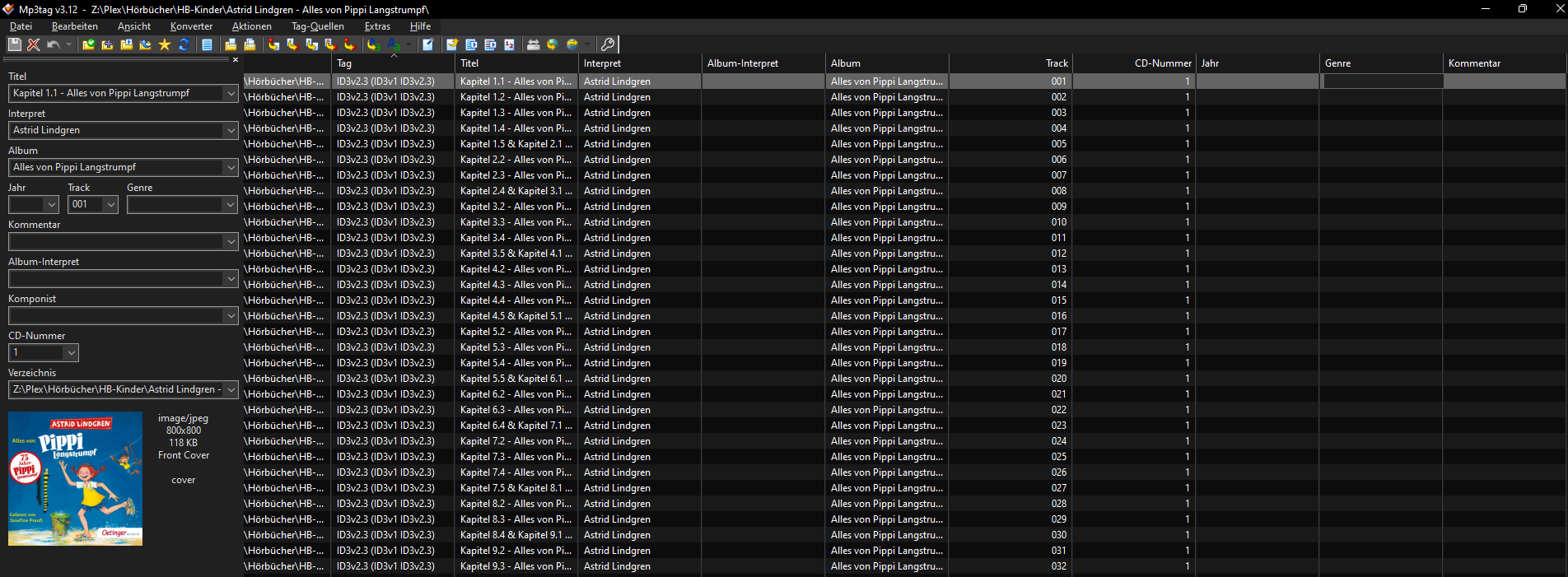Close the tag panel with the small X

[235, 59]
